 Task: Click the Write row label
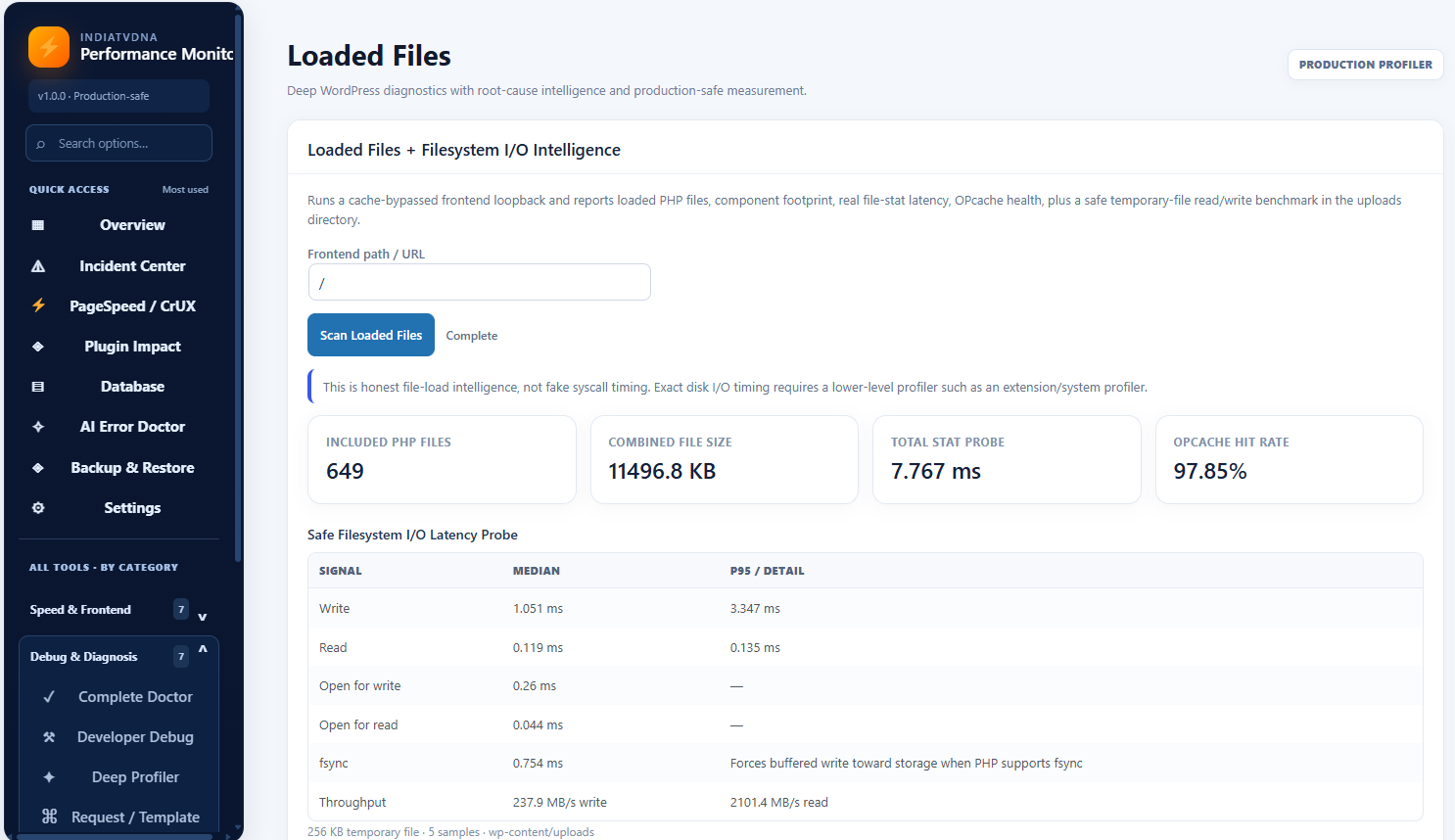point(334,609)
